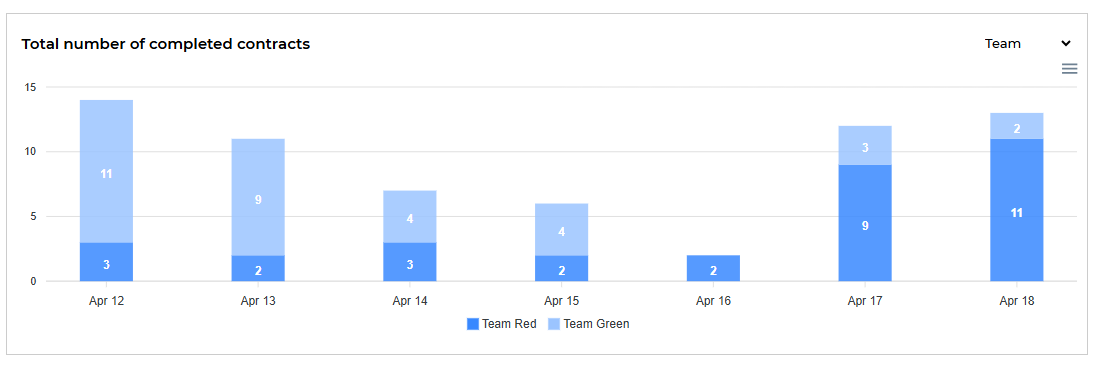The height and width of the screenshot is (366, 1098).
Task: Click Team Red legend color swatch
Action: pyautogui.click(x=473, y=324)
